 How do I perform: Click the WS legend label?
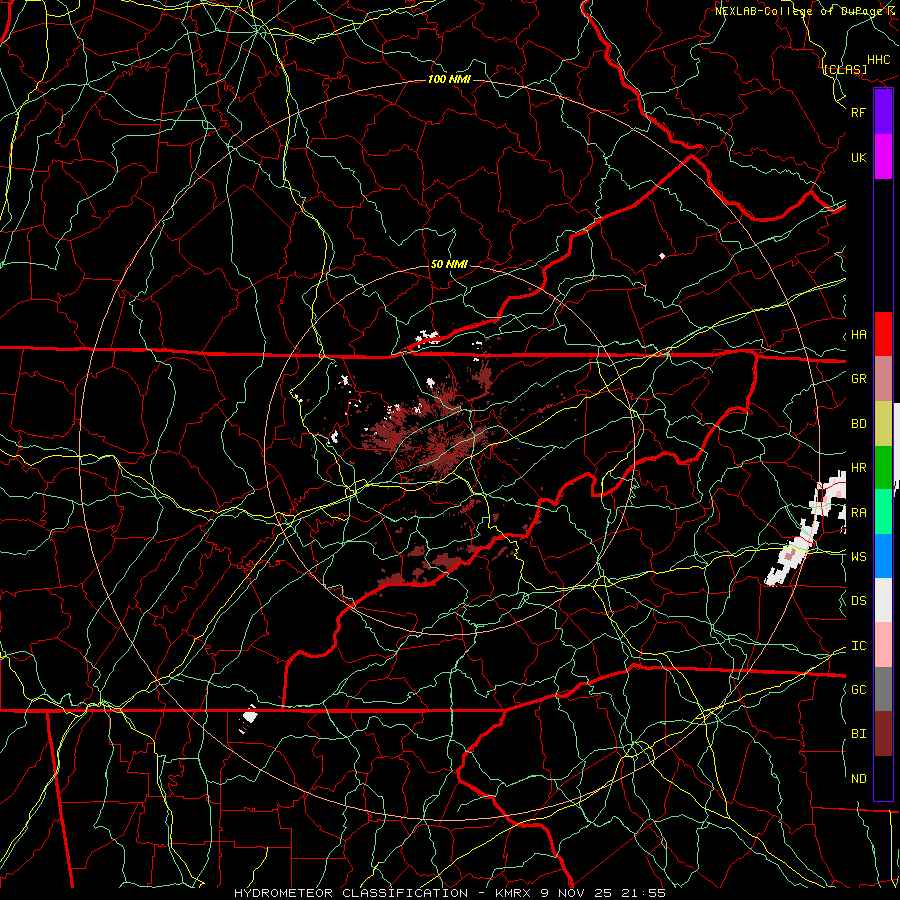(858, 557)
